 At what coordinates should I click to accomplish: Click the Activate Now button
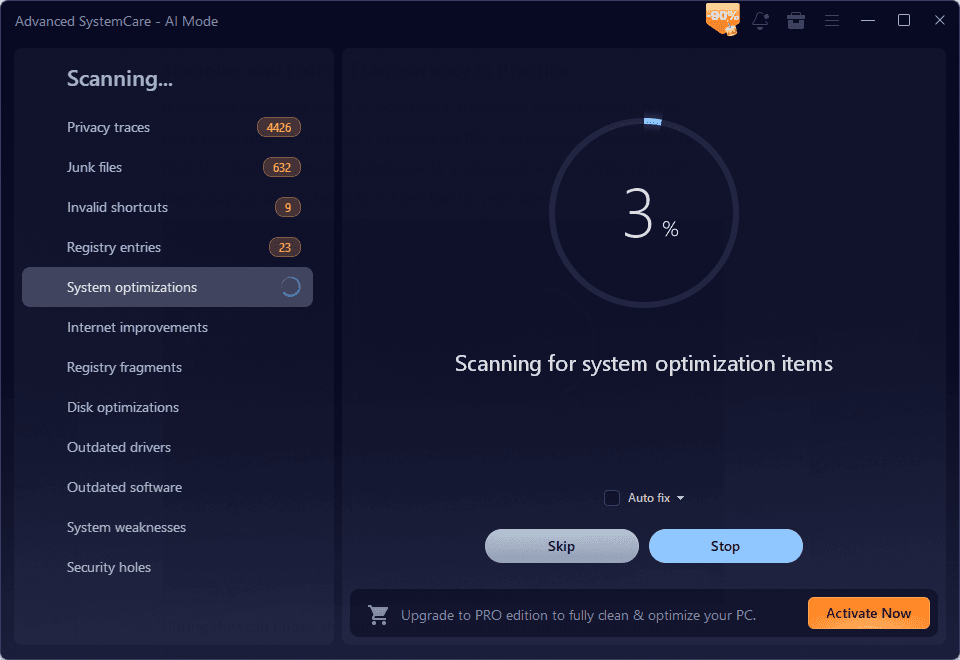click(x=869, y=613)
